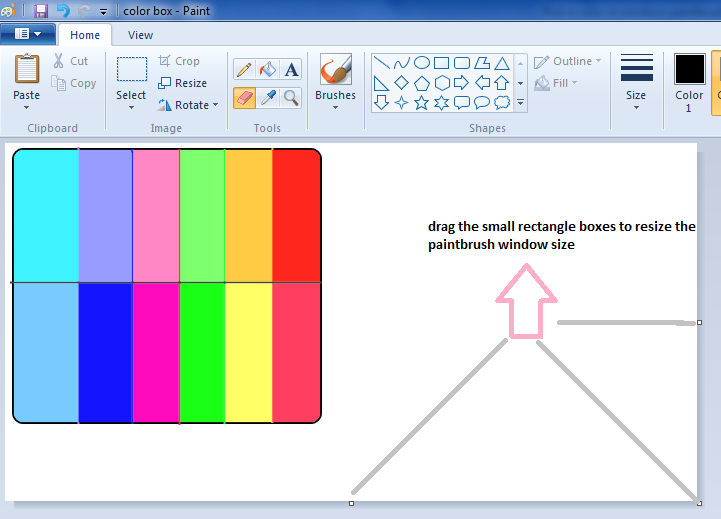
Task: Click the canvas right-middle resize handle
Action: [x=699, y=323]
